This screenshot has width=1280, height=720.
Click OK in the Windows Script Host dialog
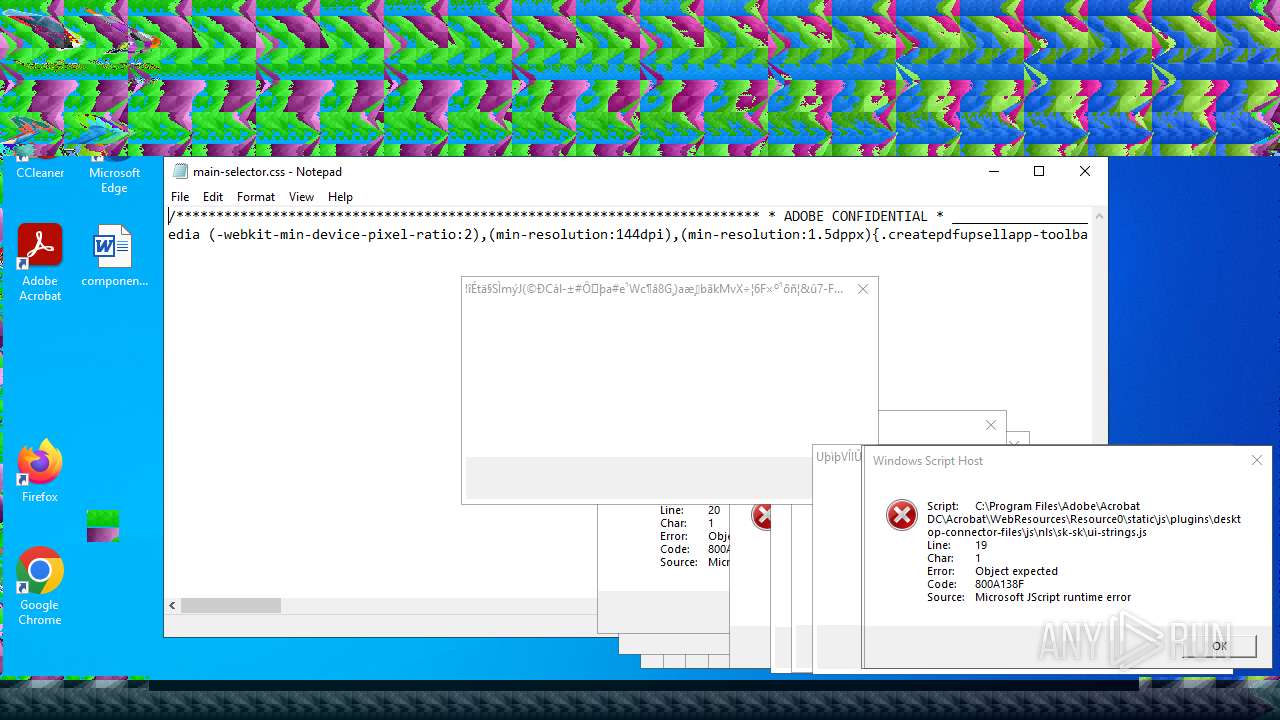1219,646
